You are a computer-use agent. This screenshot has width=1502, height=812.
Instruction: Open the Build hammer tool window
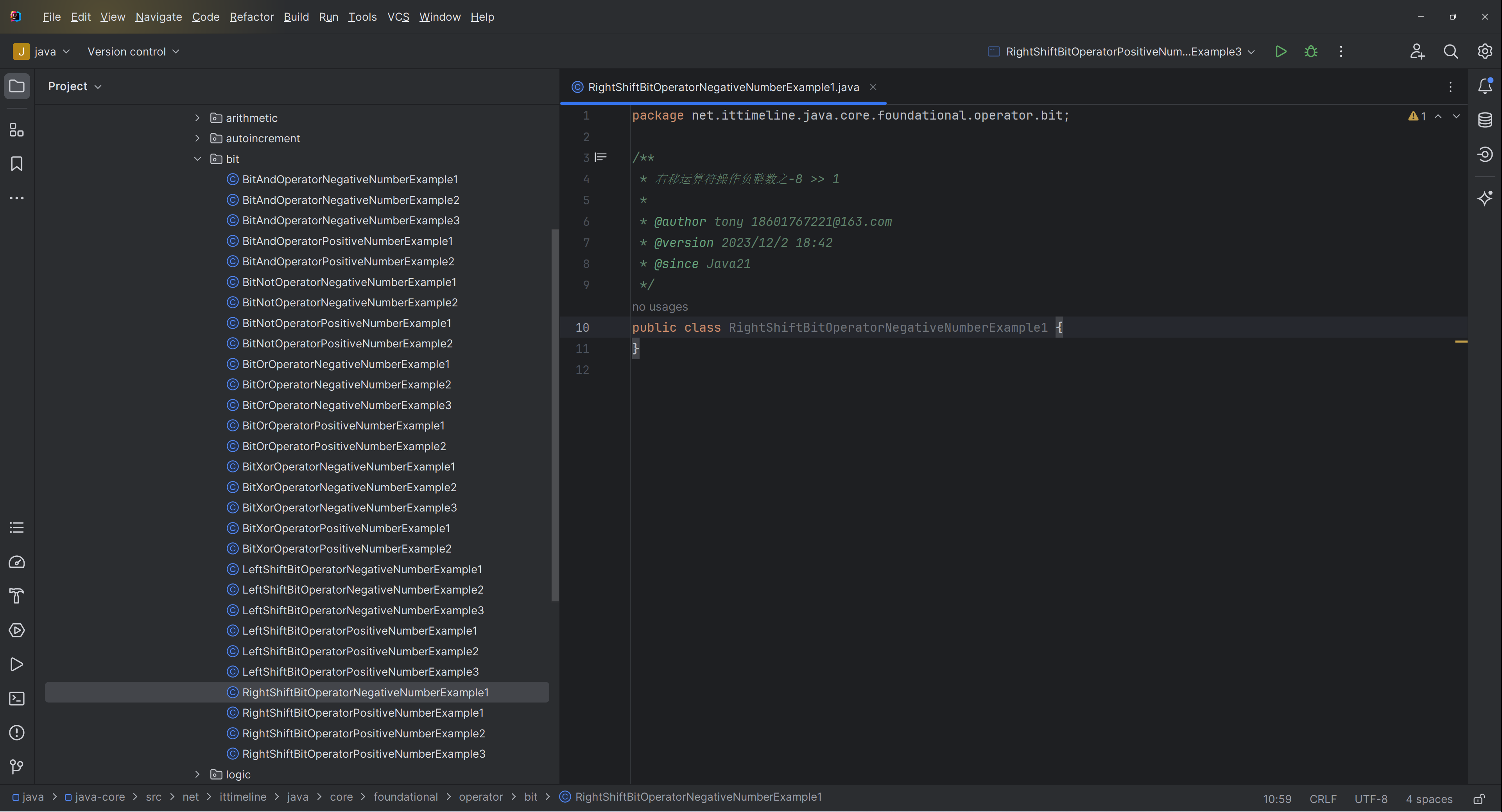(17, 596)
